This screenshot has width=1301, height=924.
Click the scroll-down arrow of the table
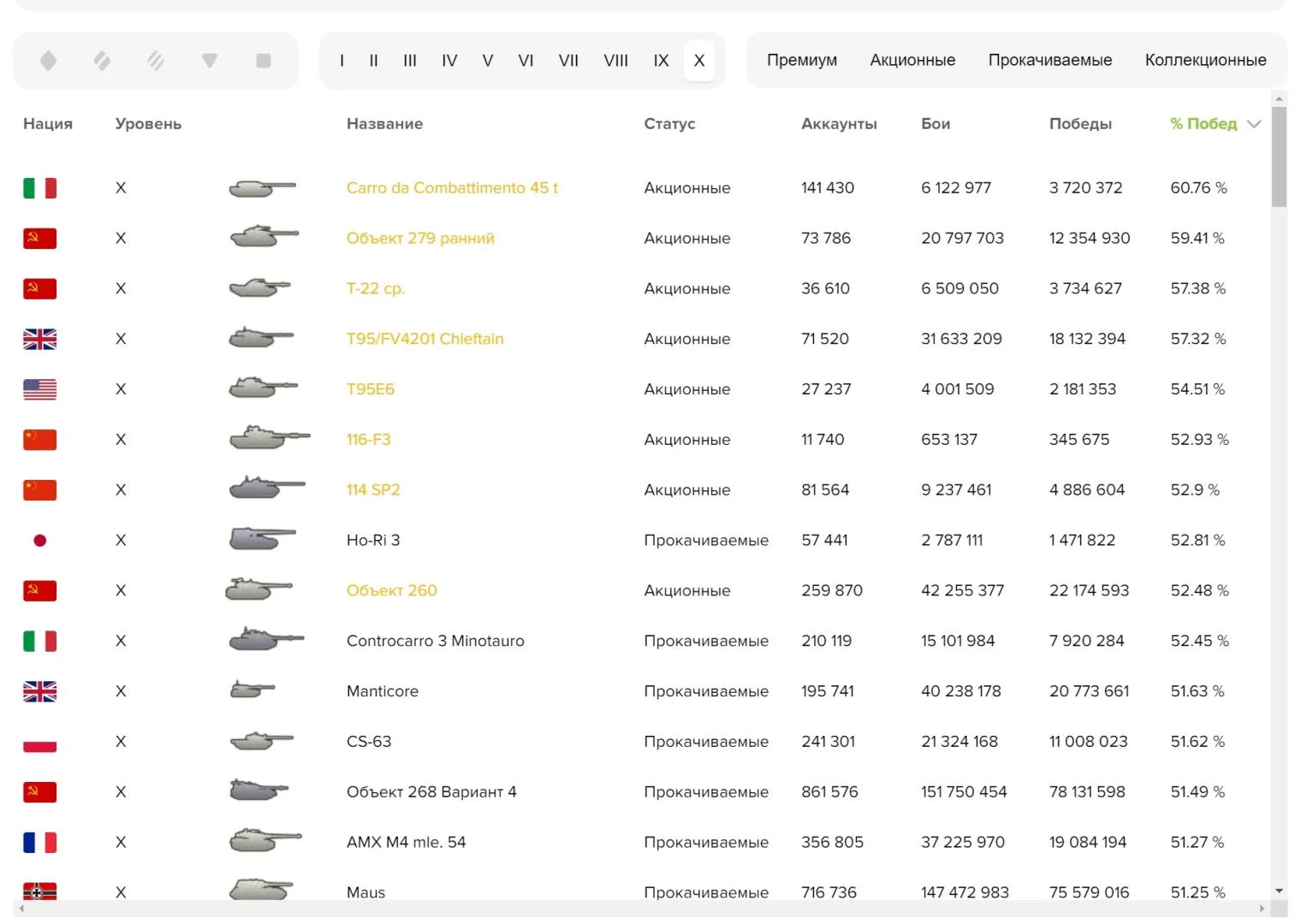tap(1279, 891)
